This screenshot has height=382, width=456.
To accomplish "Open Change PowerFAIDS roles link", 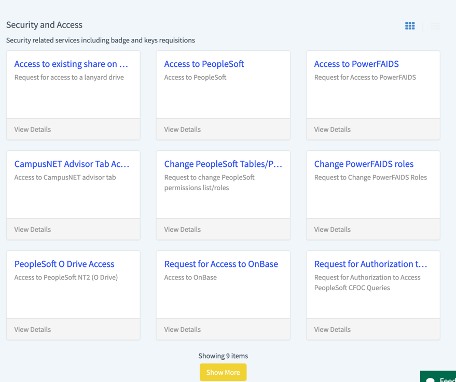I will coord(364,164).
